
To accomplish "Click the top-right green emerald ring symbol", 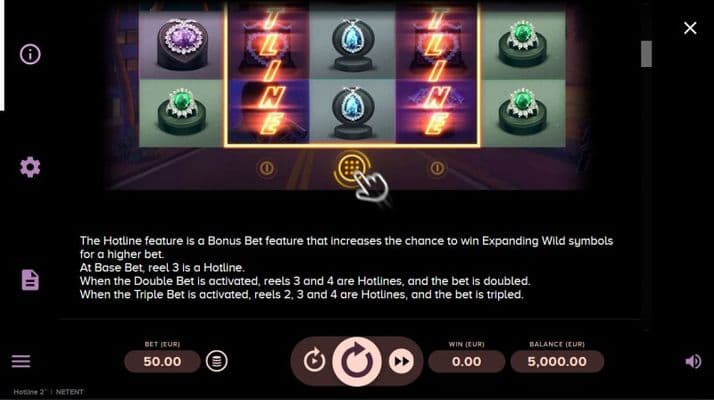I will tap(523, 44).
